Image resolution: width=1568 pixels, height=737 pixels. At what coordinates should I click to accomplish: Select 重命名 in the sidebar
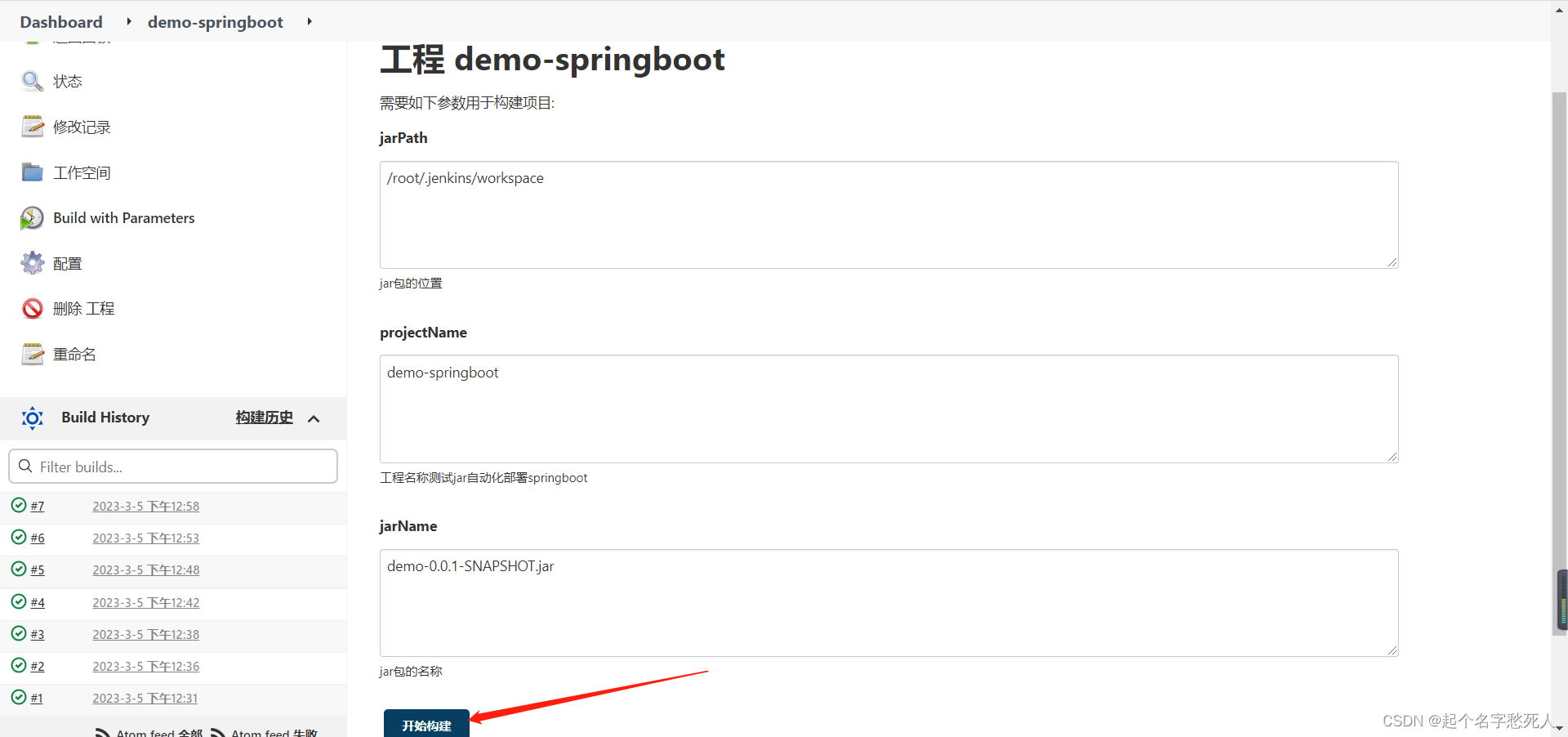(74, 354)
